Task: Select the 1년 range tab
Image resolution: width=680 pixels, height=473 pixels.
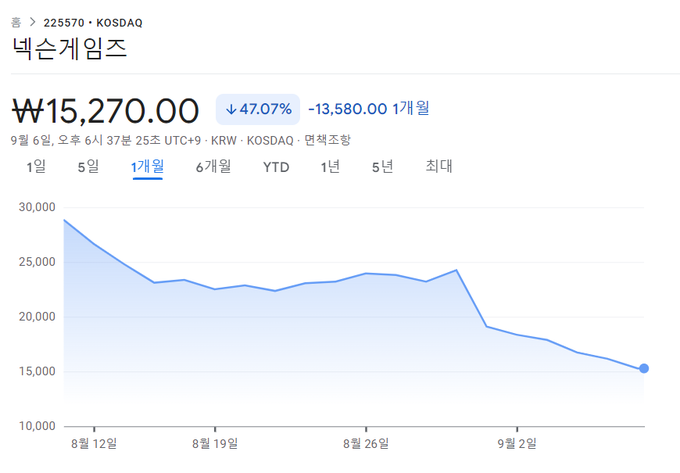Action: click(330, 167)
